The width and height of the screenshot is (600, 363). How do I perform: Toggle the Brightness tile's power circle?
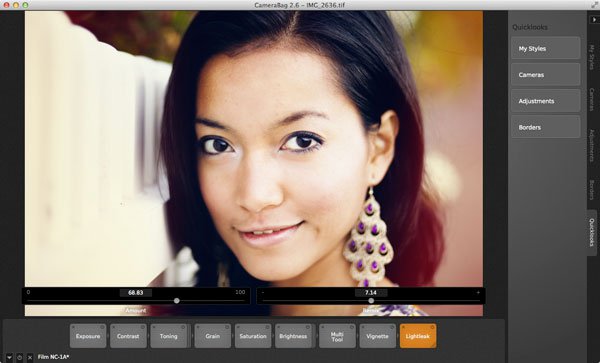click(x=308, y=327)
